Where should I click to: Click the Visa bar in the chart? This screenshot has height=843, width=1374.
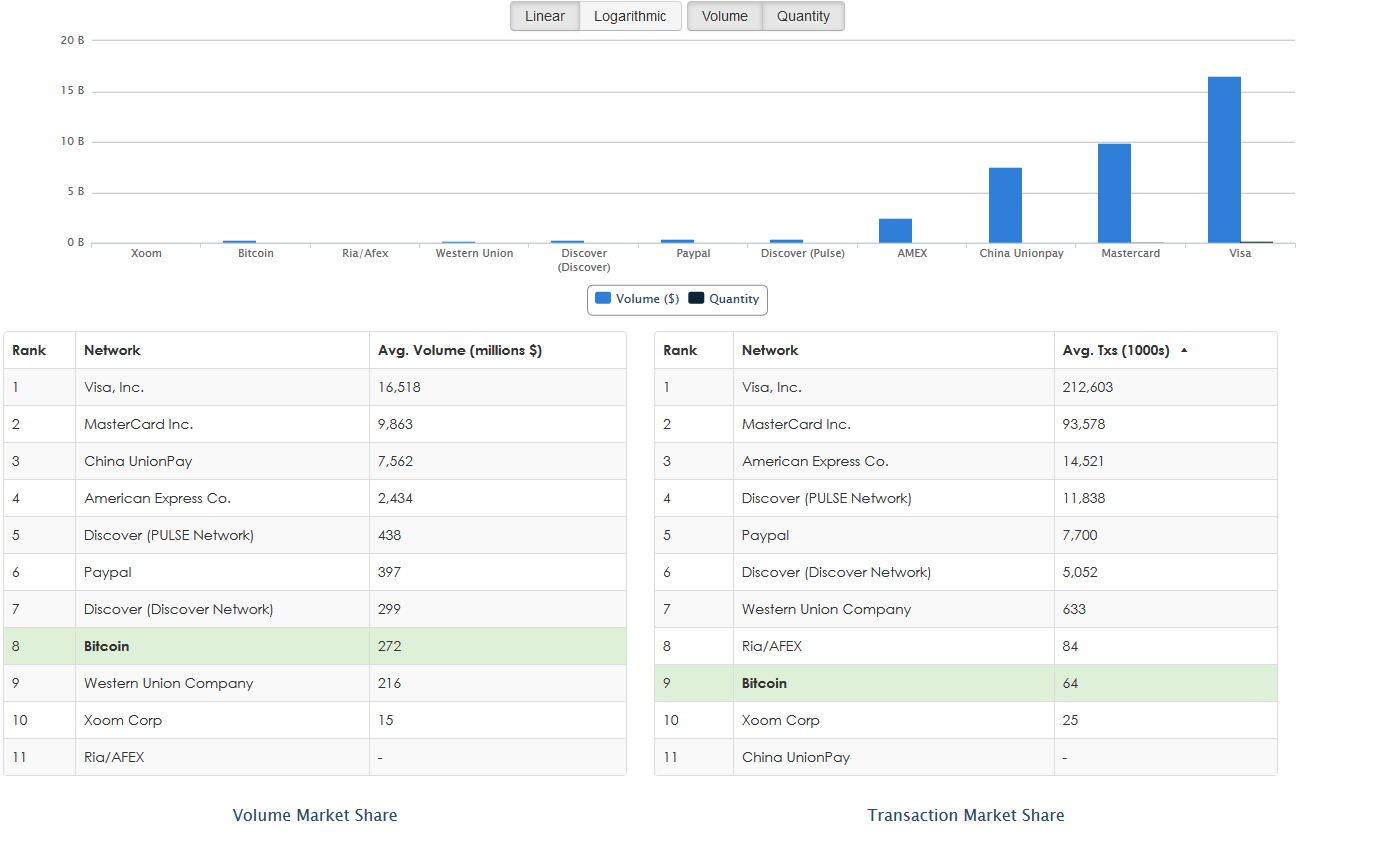point(1224,160)
